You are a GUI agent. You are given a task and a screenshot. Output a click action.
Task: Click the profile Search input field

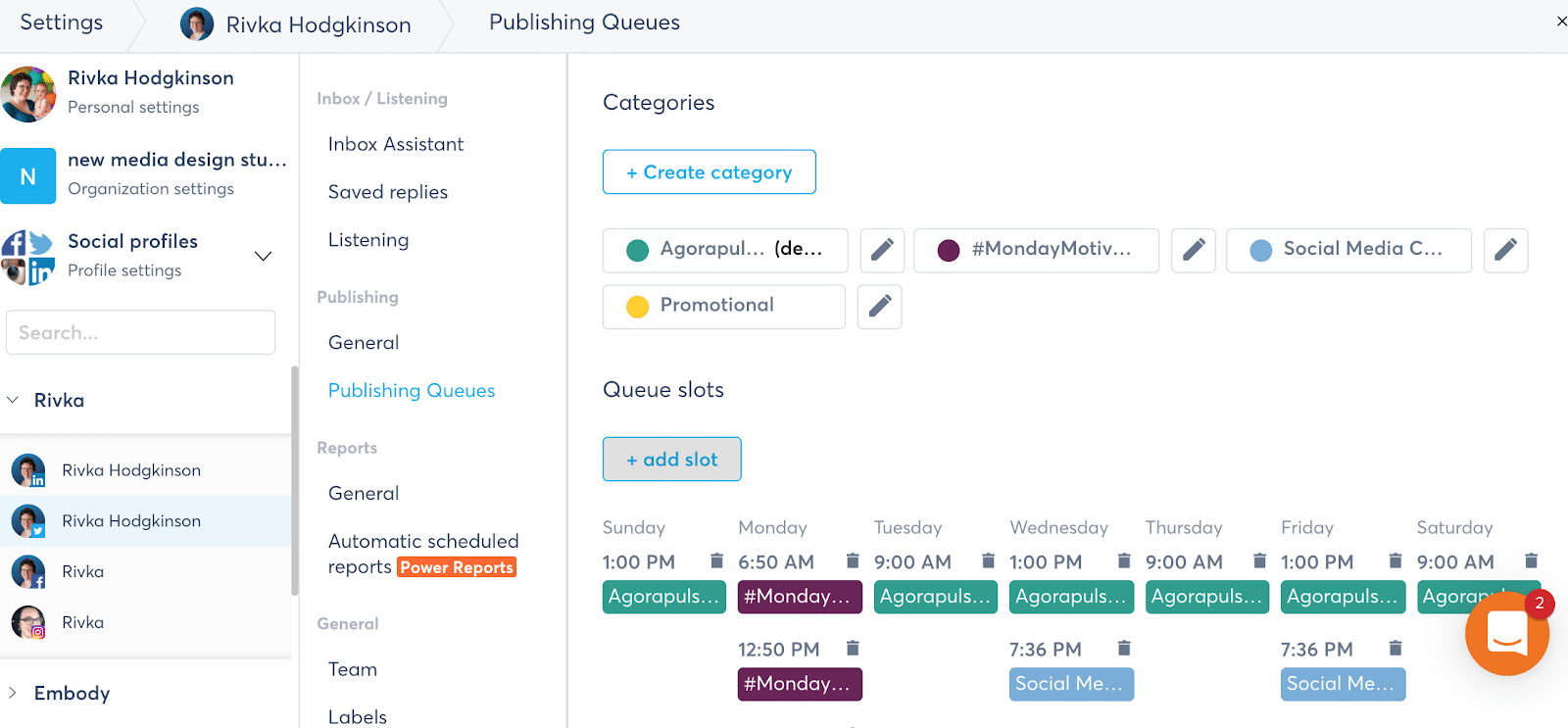[x=141, y=333]
